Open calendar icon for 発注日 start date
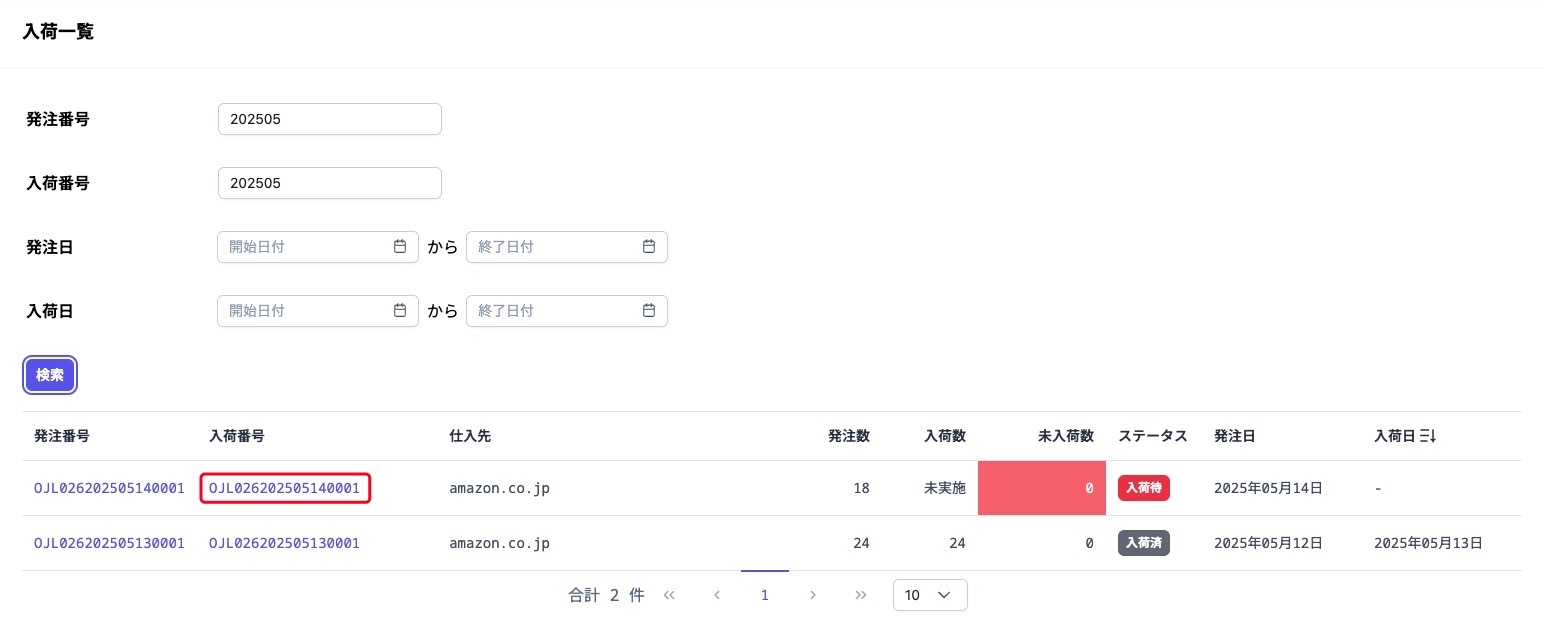The width and height of the screenshot is (1544, 639). coord(400,247)
